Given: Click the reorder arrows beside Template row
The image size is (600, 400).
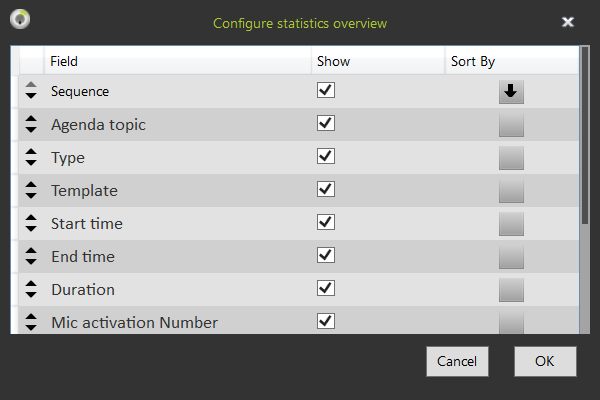Looking at the screenshot, I should point(31,190).
